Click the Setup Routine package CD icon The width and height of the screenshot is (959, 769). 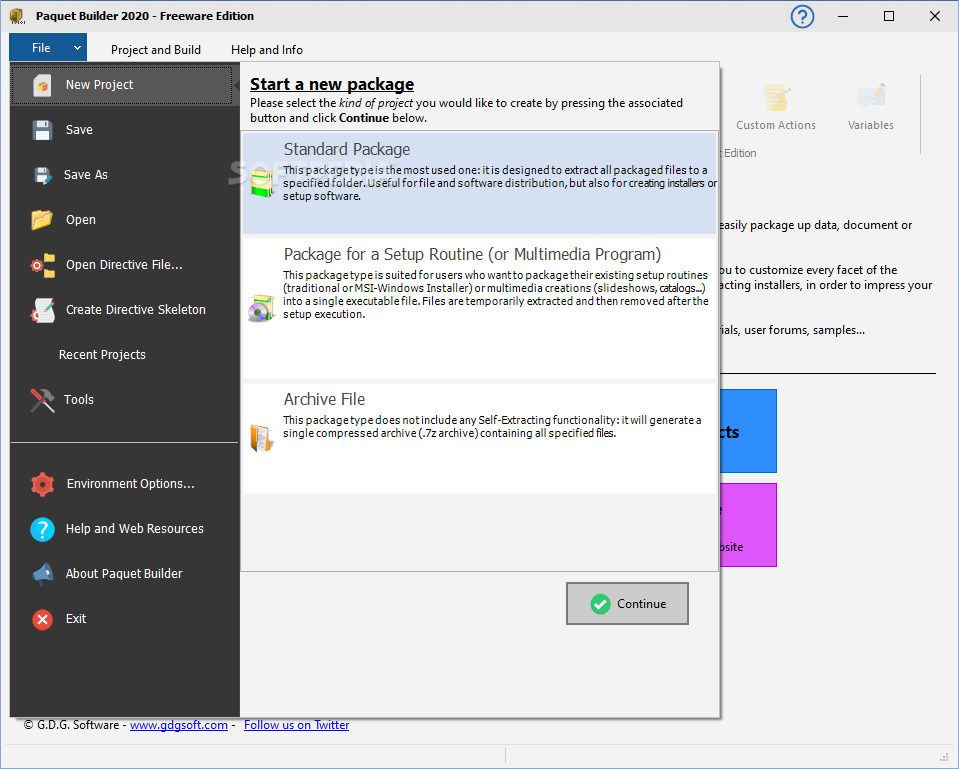[x=262, y=308]
